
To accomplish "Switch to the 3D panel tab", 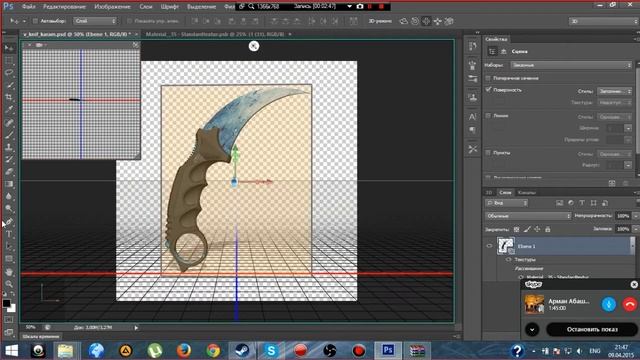I will [x=489, y=192].
